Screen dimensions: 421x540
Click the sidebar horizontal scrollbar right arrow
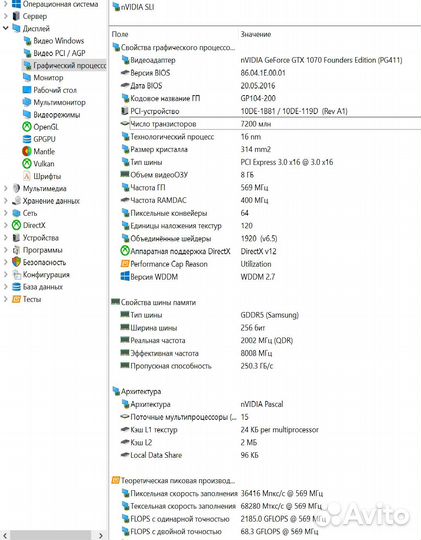[x=101, y=536]
